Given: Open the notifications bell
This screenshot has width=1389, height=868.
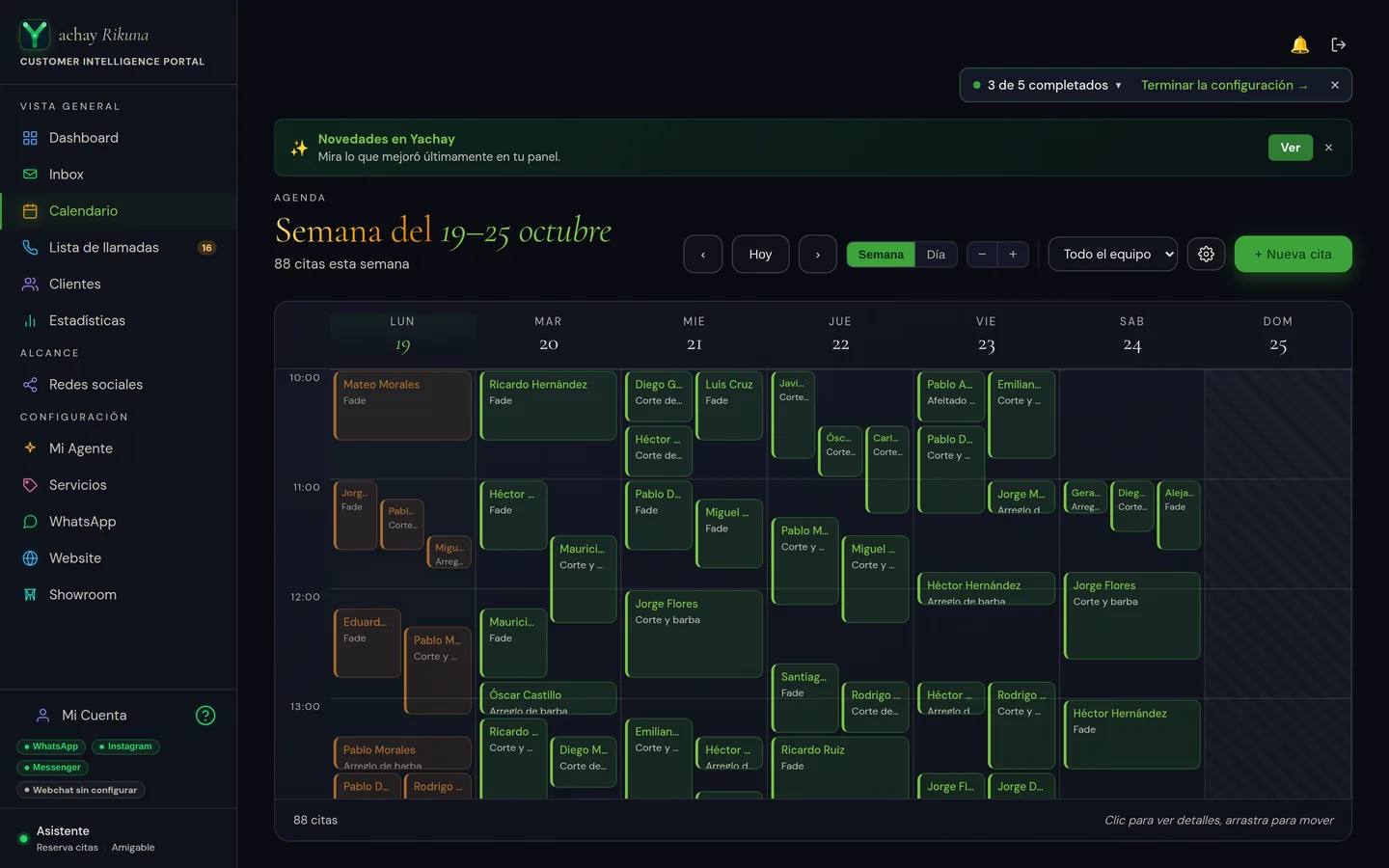Looking at the screenshot, I should point(1299,44).
